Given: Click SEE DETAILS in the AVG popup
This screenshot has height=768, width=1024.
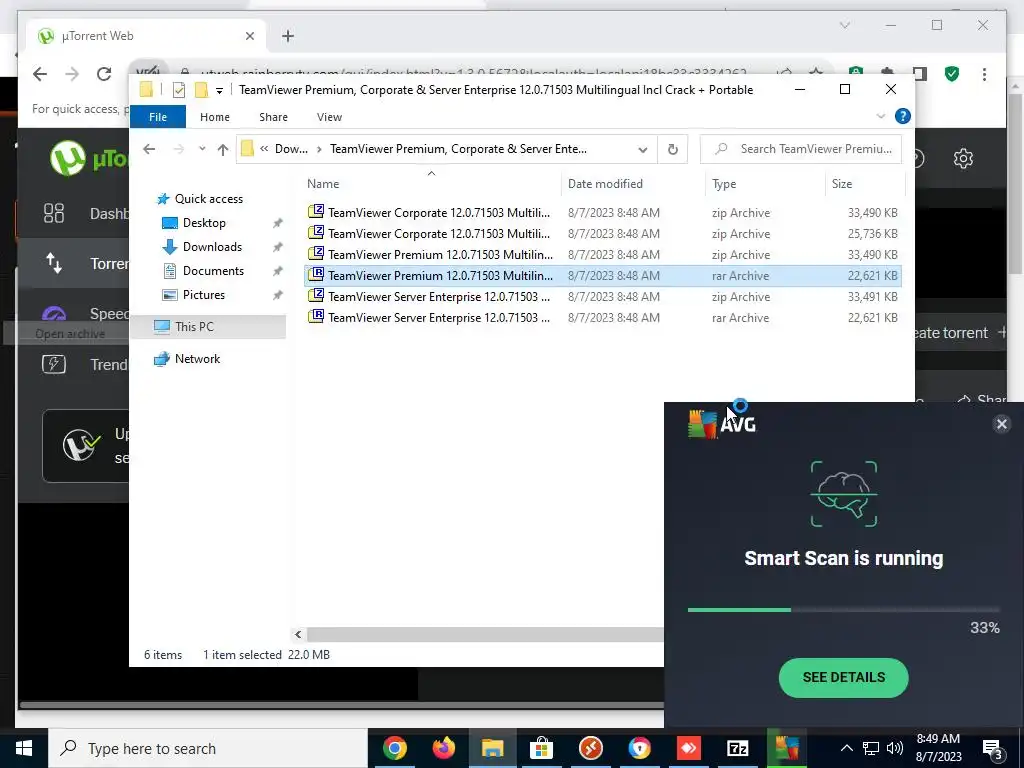Looking at the screenshot, I should [x=843, y=677].
